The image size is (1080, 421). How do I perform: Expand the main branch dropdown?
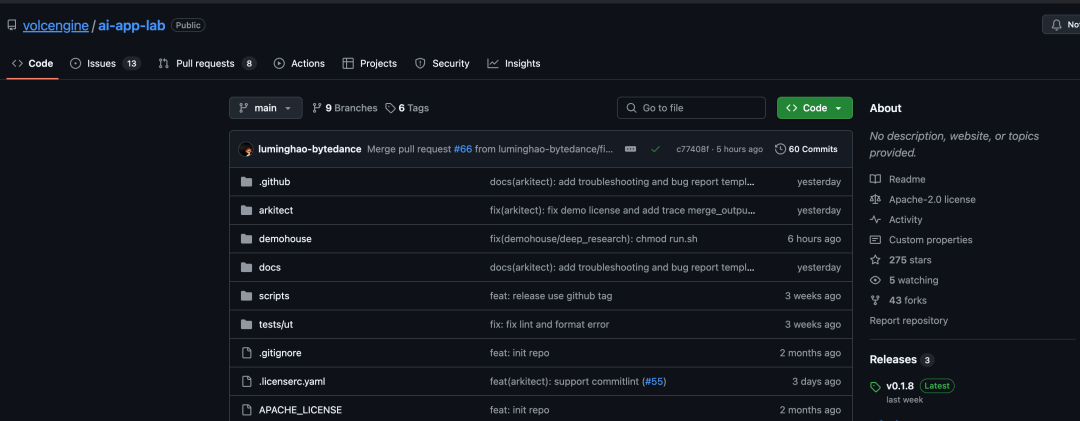click(266, 108)
